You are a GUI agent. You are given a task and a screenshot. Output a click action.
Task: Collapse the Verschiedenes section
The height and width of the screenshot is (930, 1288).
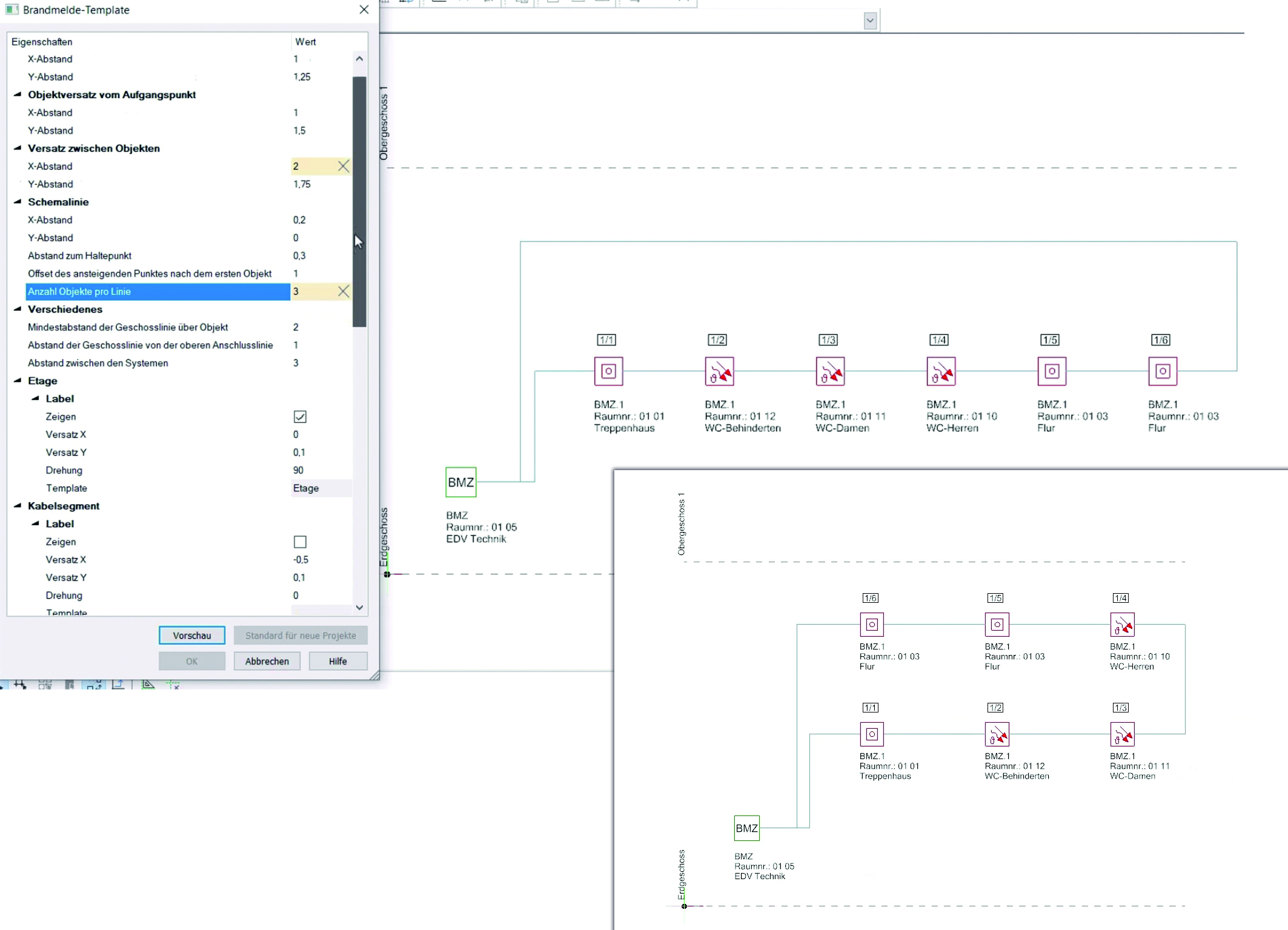(x=18, y=309)
